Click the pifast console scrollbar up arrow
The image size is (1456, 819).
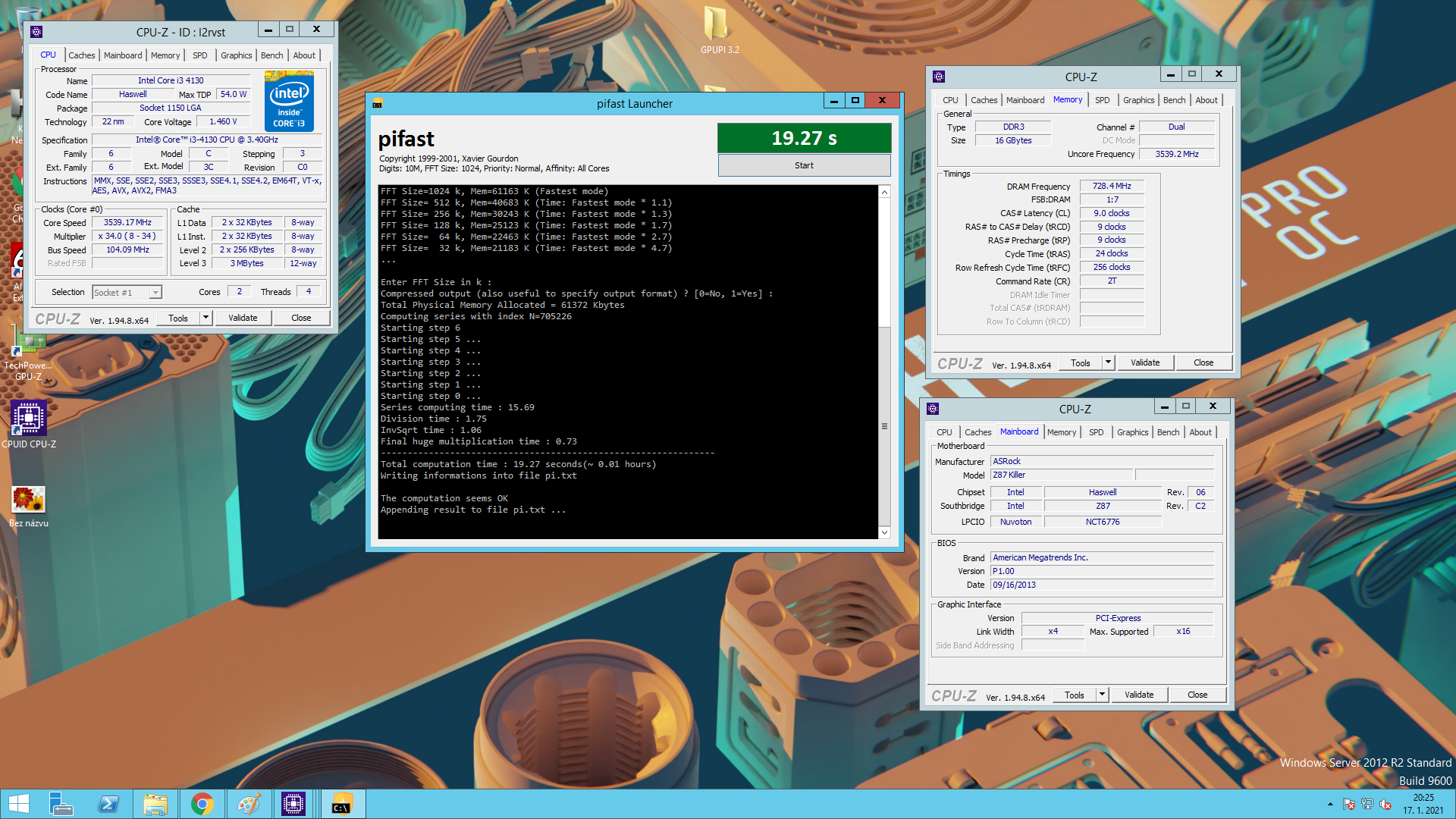pyautogui.click(x=884, y=192)
